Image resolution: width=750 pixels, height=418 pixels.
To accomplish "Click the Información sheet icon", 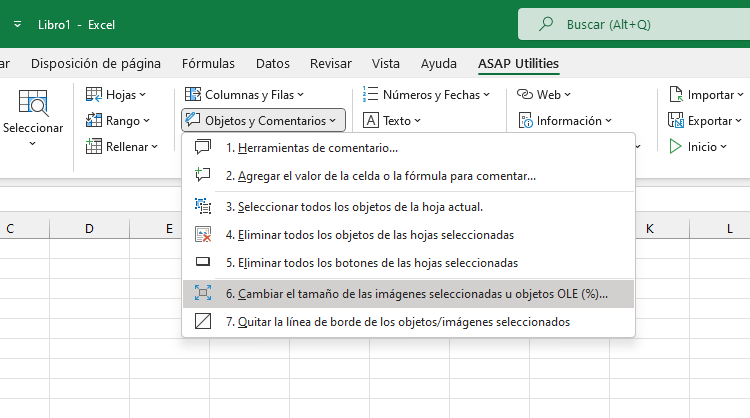I will click(525, 121).
